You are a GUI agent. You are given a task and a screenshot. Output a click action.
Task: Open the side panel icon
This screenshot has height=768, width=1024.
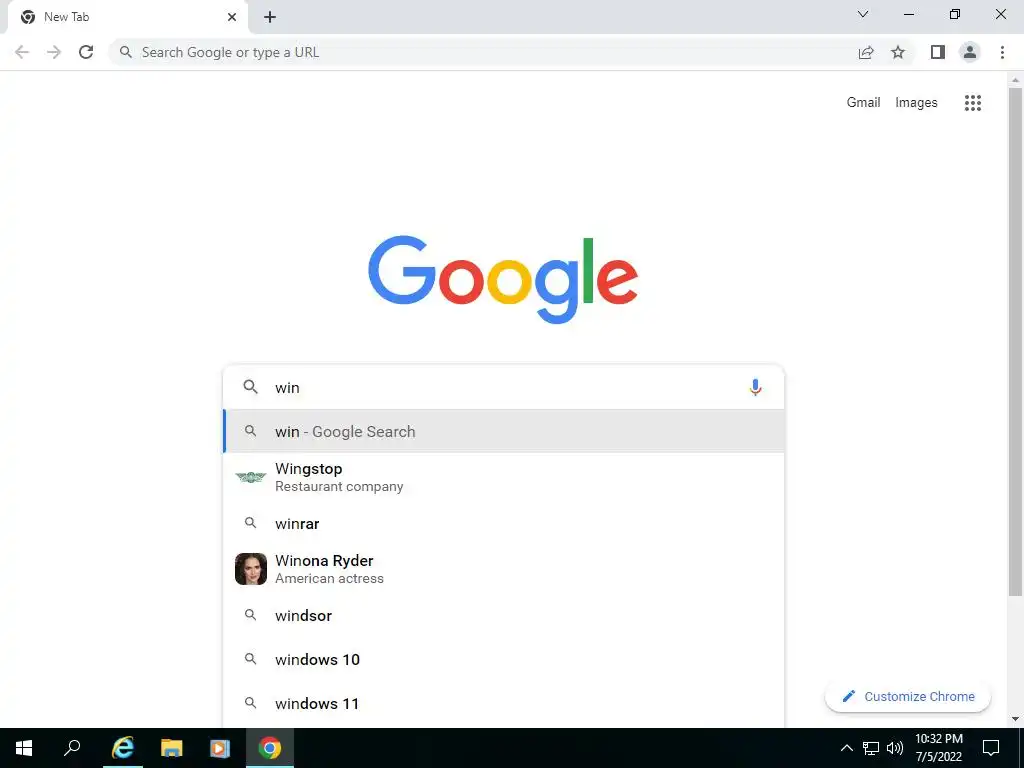937,52
